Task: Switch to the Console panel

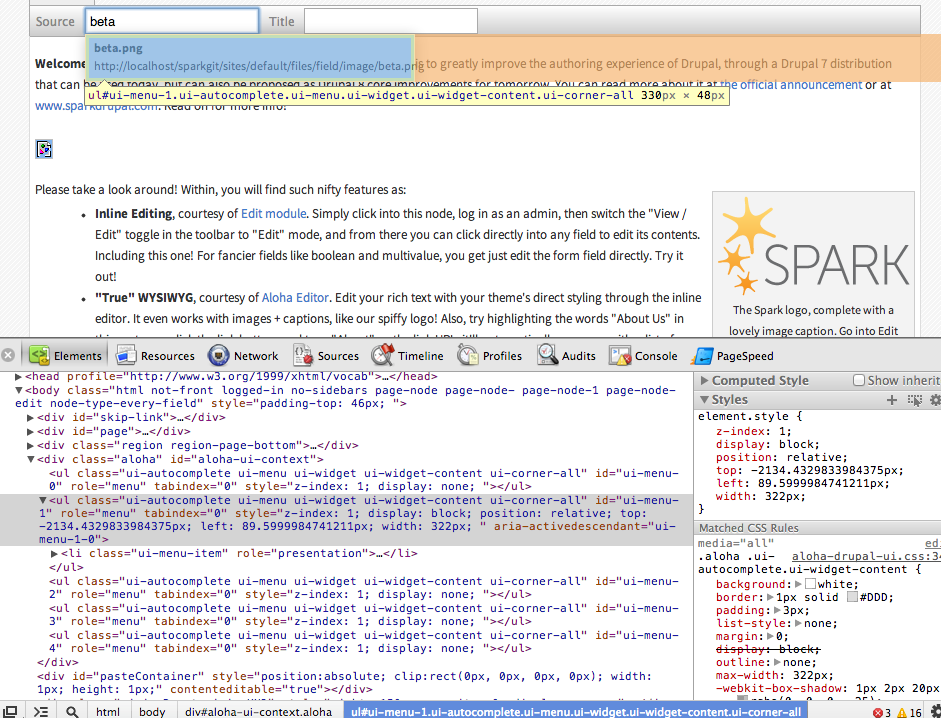Action: click(x=643, y=355)
